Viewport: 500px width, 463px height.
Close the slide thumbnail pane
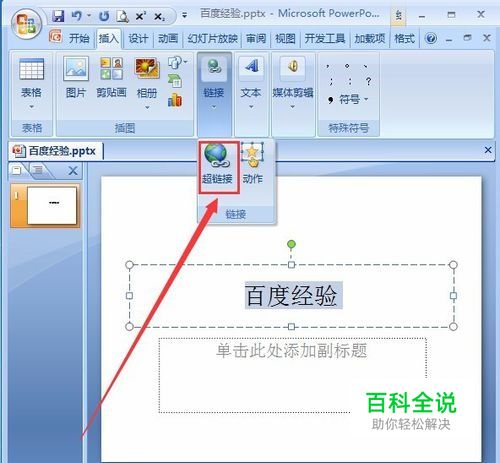pyautogui.click(x=73, y=171)
